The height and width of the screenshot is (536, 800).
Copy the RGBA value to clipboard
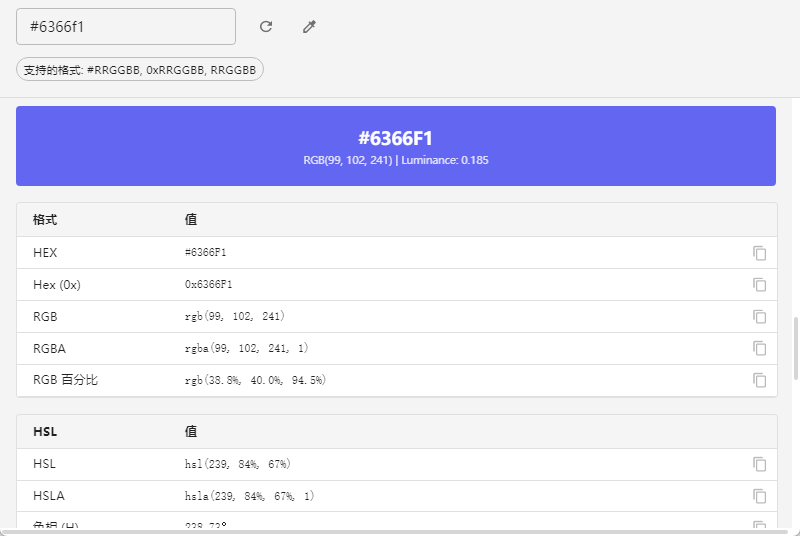click(759, 349)
